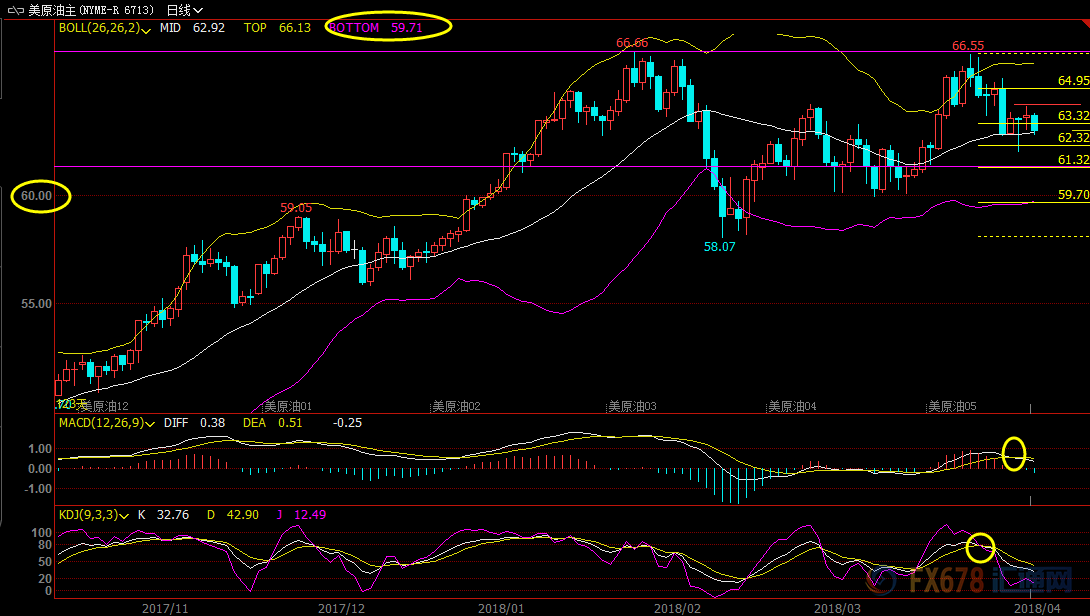
Task: Click the circled MACD crossover point
Action: (1014, 454)
